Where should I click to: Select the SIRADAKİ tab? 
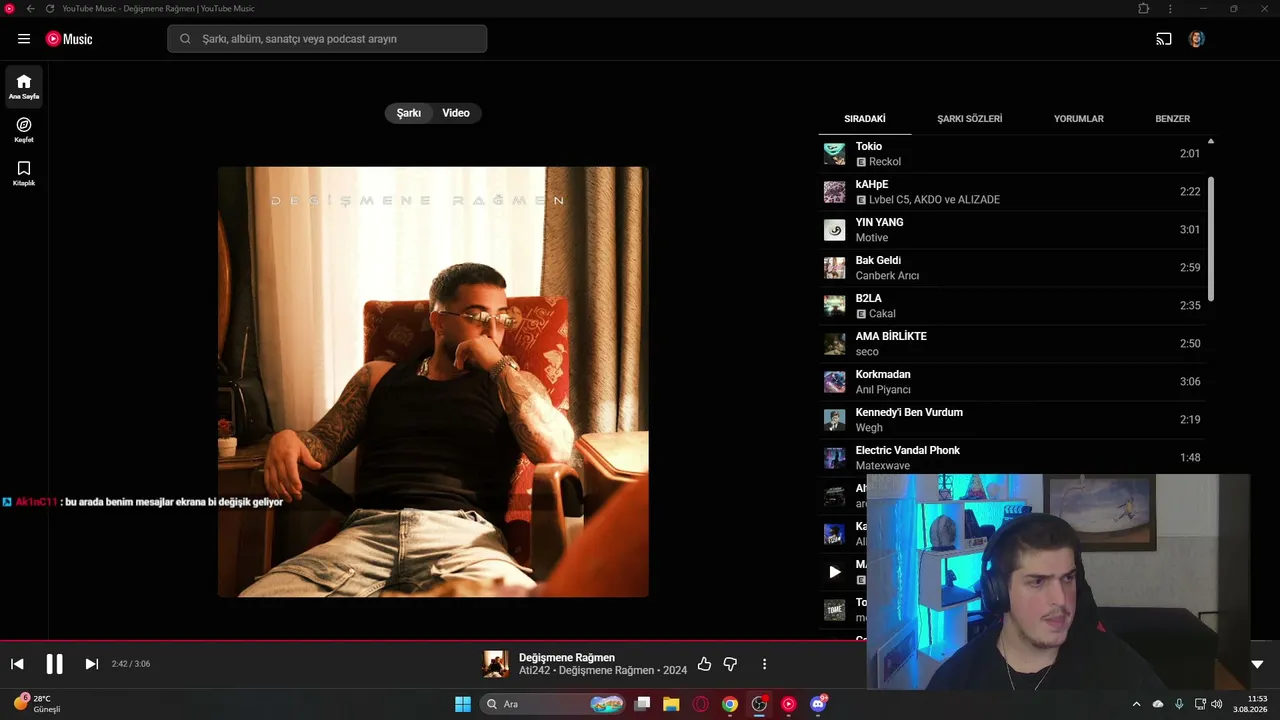click(x=865, y=119)
